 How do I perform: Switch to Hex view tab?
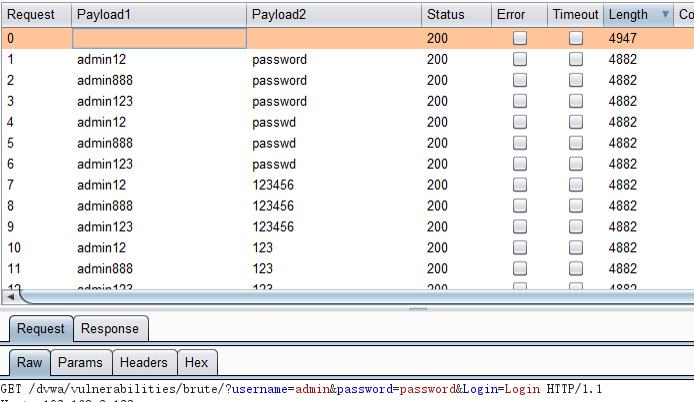(x=197, y=363)
